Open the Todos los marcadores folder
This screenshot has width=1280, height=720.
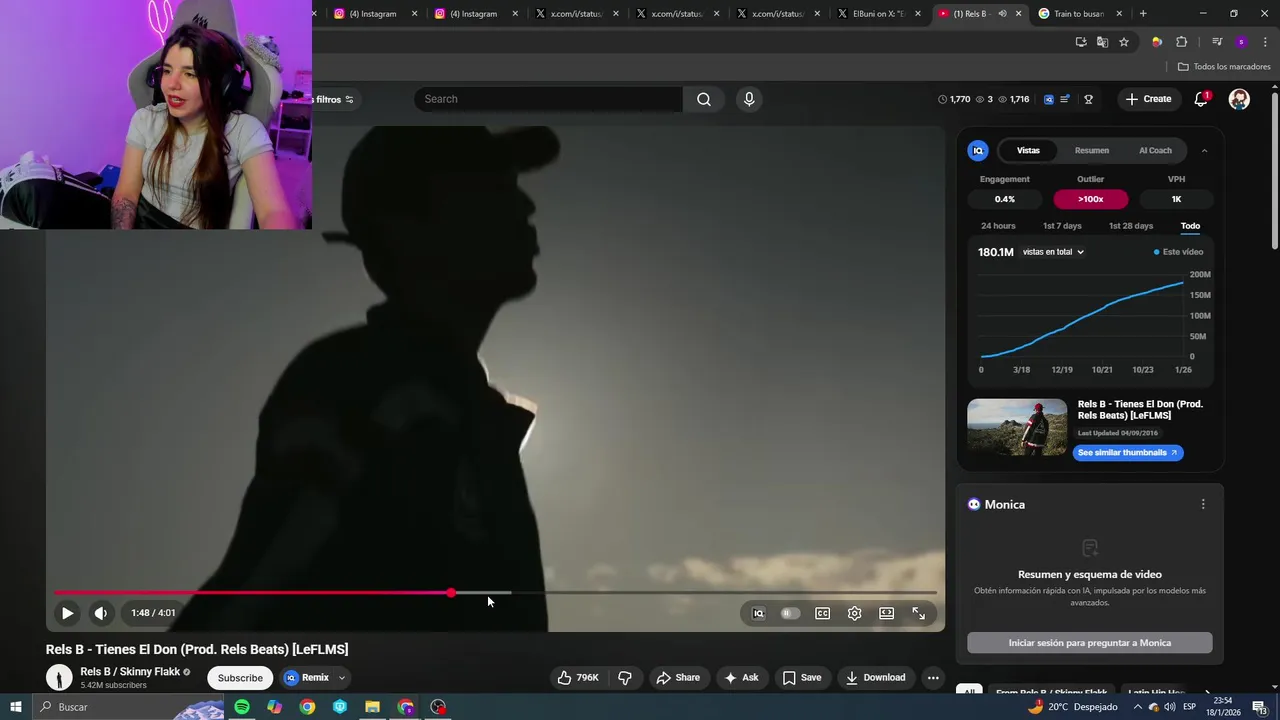click(1224, 67)
